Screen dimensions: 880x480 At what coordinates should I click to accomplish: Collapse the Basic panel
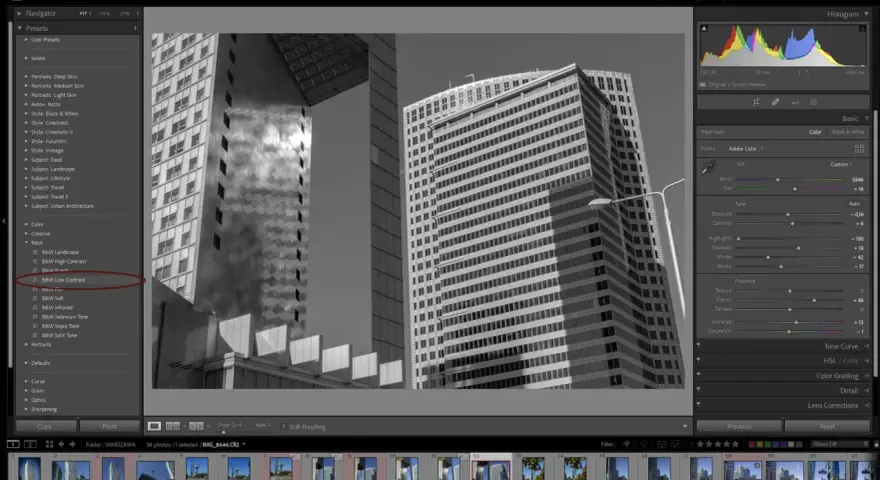click(x=867, y=118)
